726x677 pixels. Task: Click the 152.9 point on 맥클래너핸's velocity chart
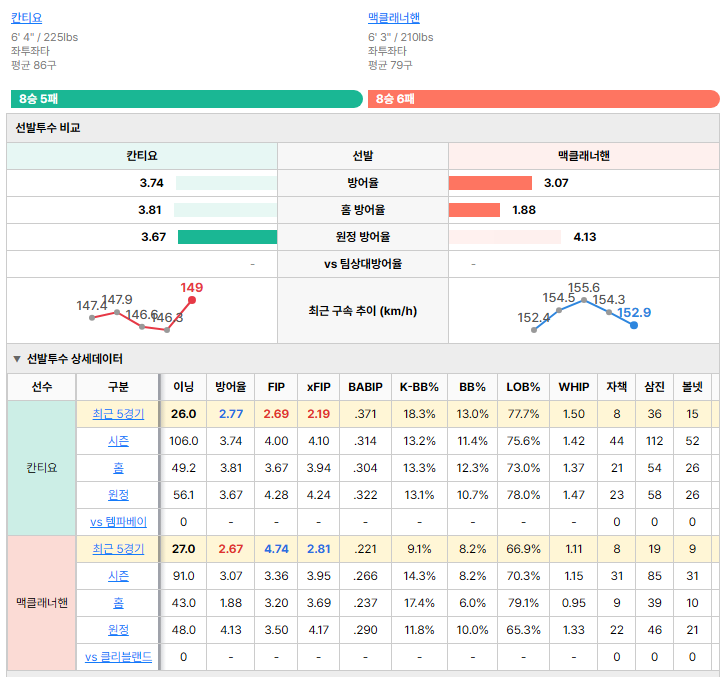(x=634, y=325)
